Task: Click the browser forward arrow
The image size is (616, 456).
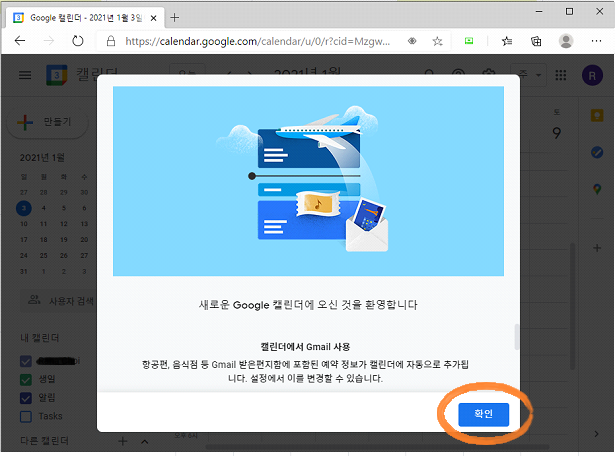Action: click(x=49, y=40)
